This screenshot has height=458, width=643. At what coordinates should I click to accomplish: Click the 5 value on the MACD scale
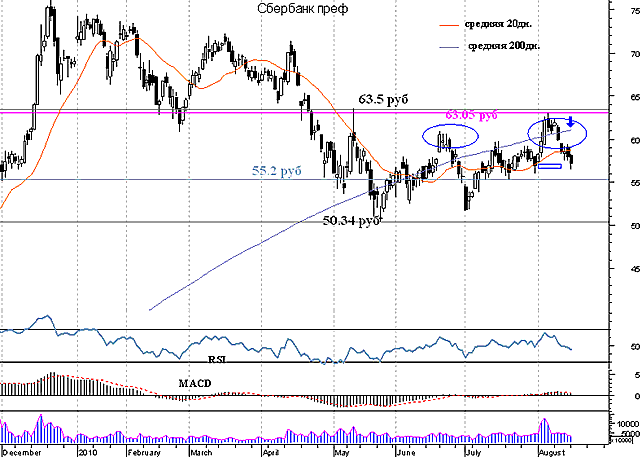pyautogui.click(x=637, y=375)
